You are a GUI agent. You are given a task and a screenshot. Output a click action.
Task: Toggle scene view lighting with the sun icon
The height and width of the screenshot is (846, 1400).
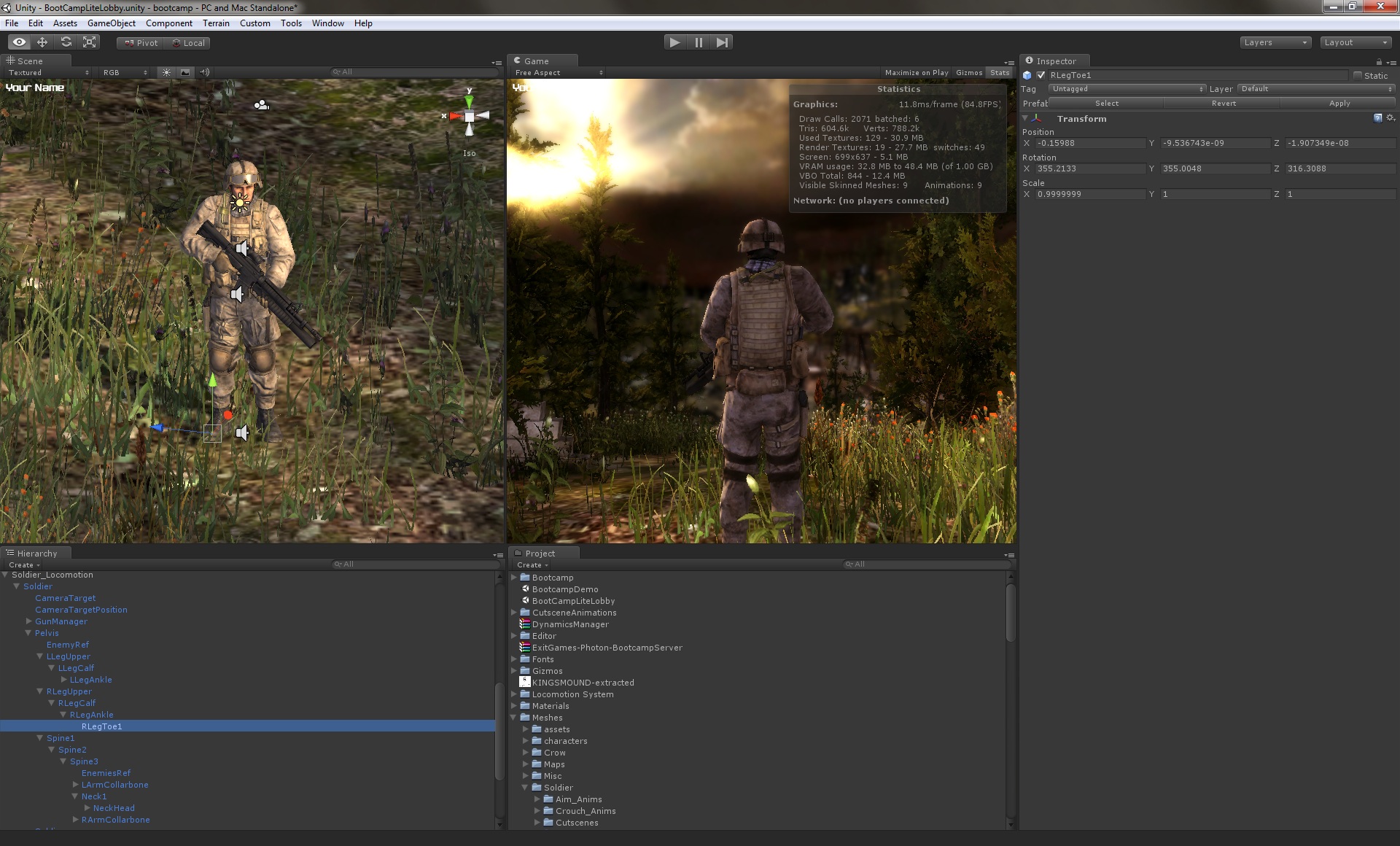click(166, 72)
